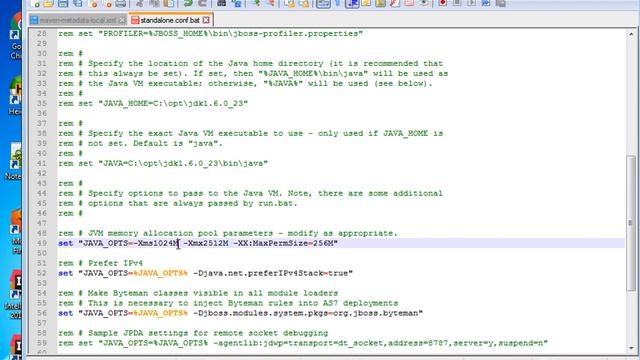The image size is (640, 360).
Task: Switch to maven-metadata-local.xml tab
Action: pos(78,20)
